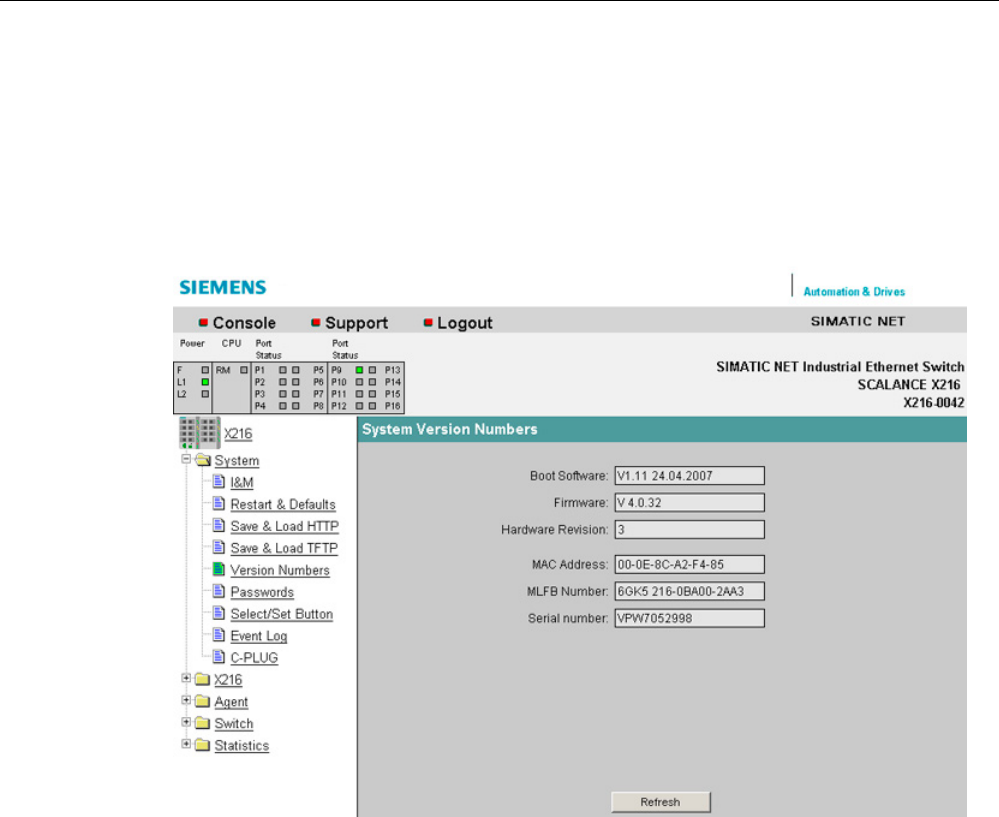Click the X216 switch device icon

pos(199,433)
